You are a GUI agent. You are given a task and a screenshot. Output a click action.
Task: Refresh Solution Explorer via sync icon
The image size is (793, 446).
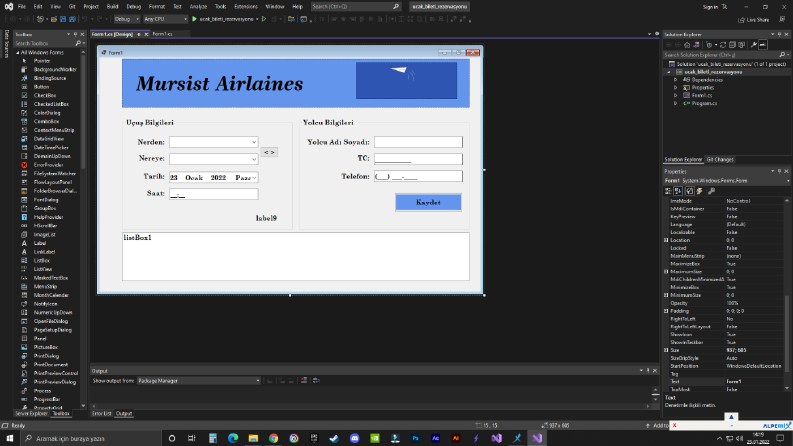(723, 45)
